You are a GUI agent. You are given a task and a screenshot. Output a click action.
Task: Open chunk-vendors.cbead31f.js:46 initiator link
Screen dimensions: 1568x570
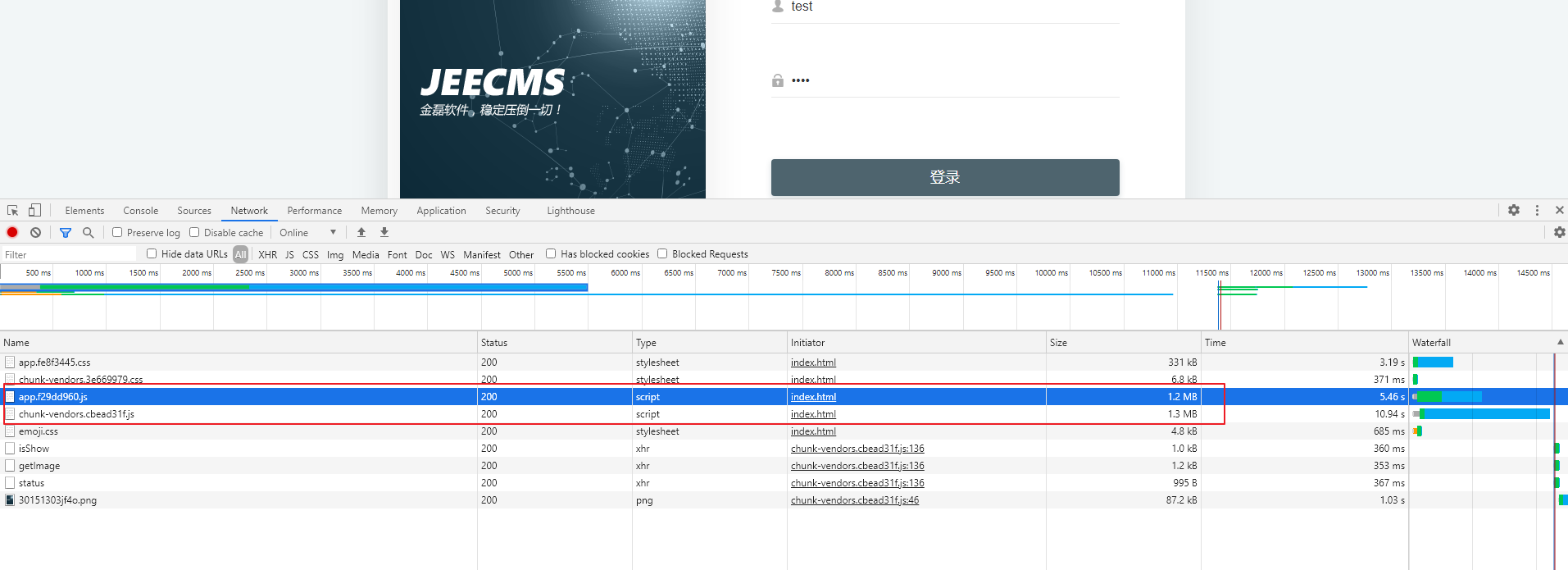click(855, 500)
